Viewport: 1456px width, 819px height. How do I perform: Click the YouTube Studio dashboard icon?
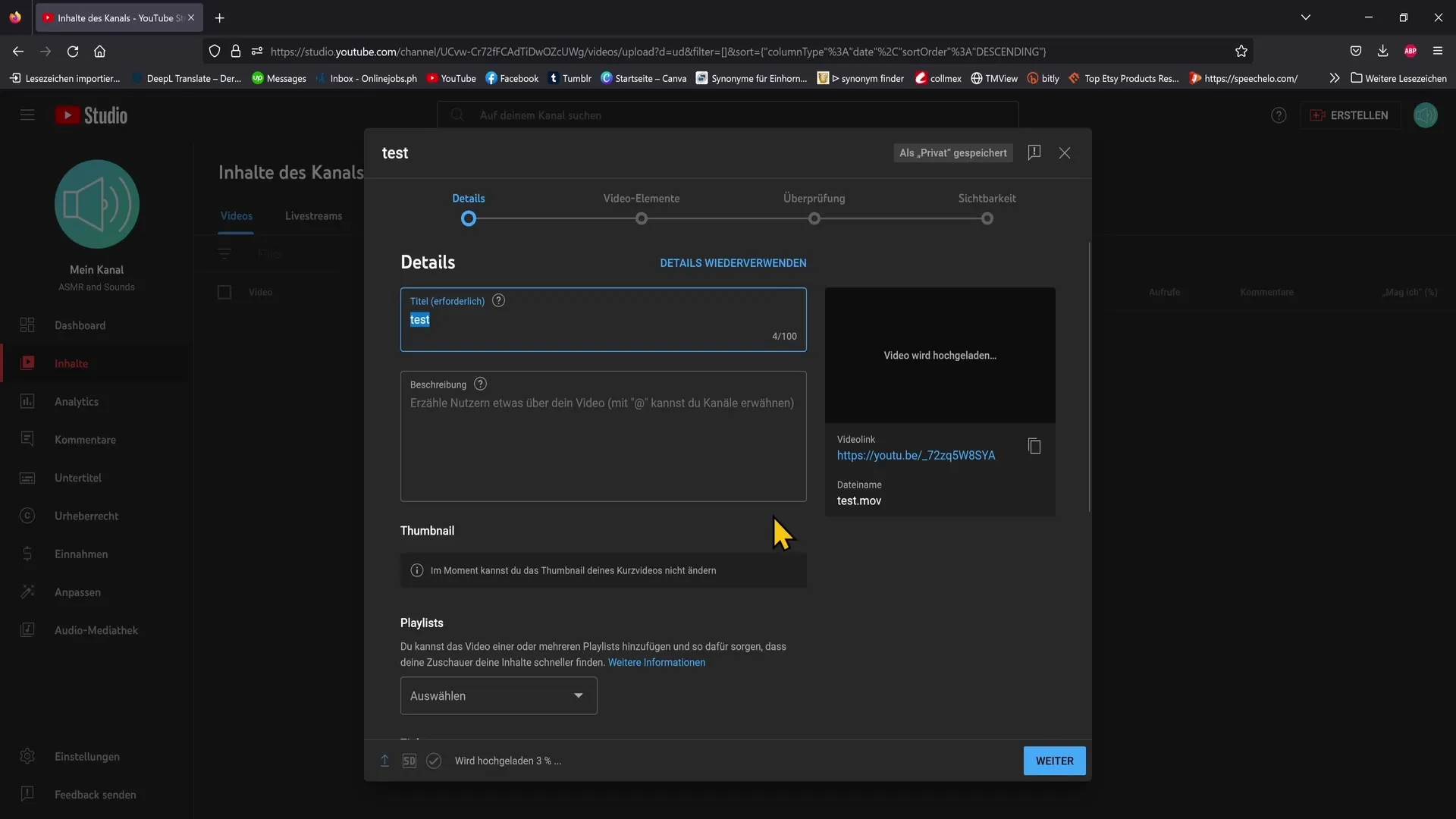(x=27, y=325)
